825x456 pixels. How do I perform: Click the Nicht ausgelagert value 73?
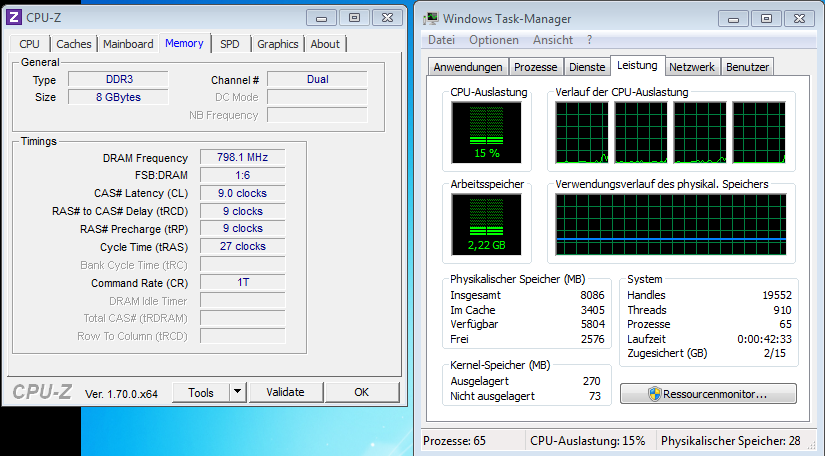[x=595, y=396]
